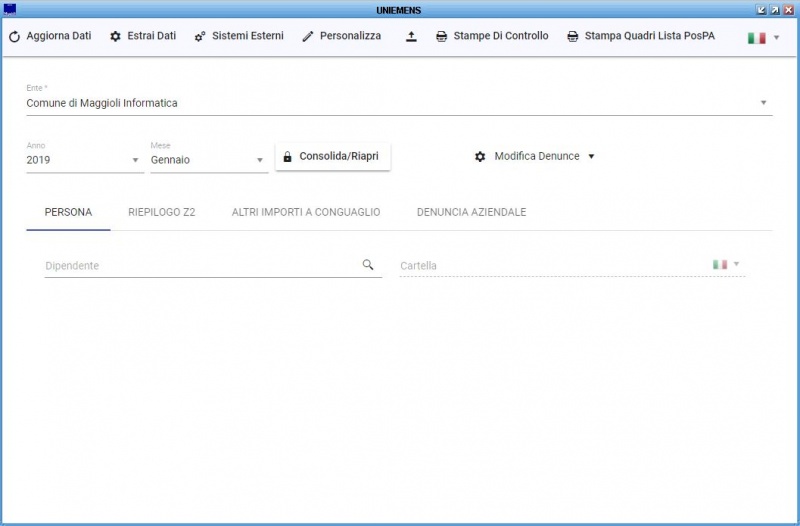This screenshot has width=800, height=526.
Task: Click the Estrai Dati gear icon
Action: pos(115,37)
